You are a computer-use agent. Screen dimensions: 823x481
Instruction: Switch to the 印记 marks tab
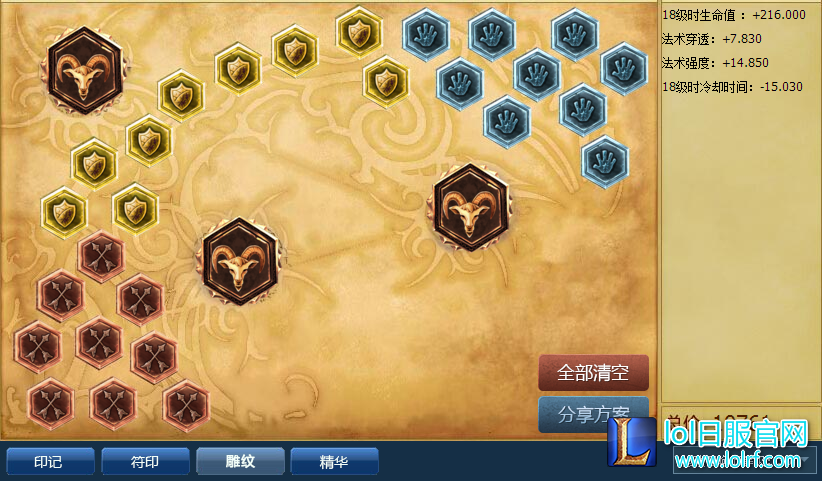click(49, 462)
